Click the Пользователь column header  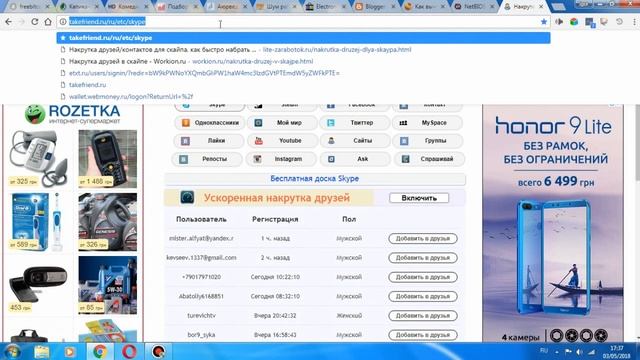pos(201,219)
